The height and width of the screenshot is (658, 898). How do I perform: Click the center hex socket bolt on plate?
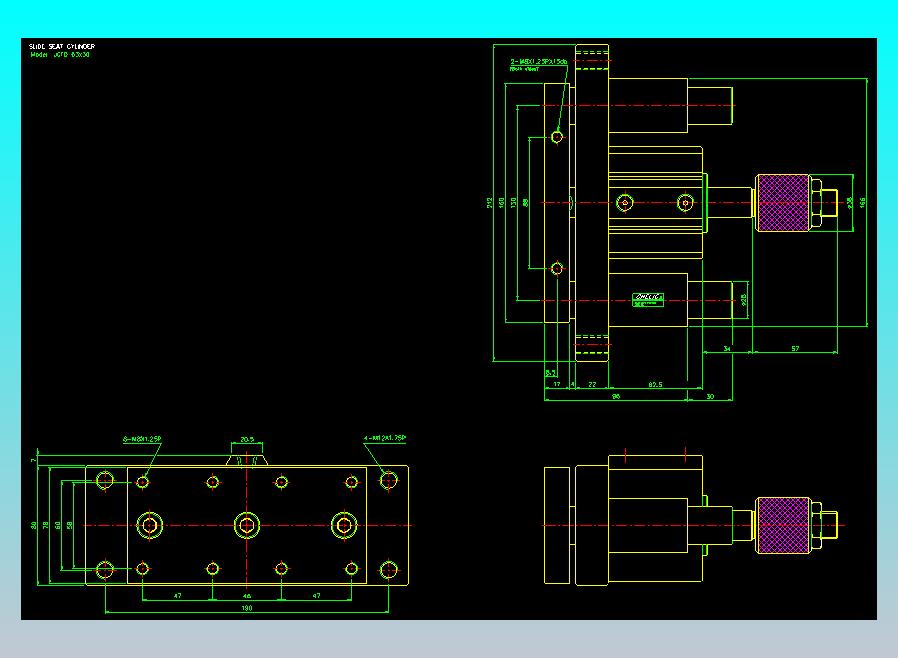(247, 525)
